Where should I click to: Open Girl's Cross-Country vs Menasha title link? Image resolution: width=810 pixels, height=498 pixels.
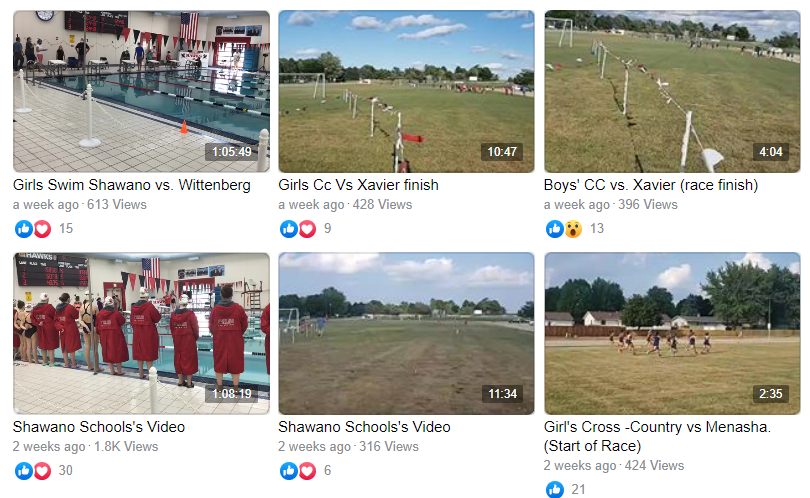click(x=657, y=436)
